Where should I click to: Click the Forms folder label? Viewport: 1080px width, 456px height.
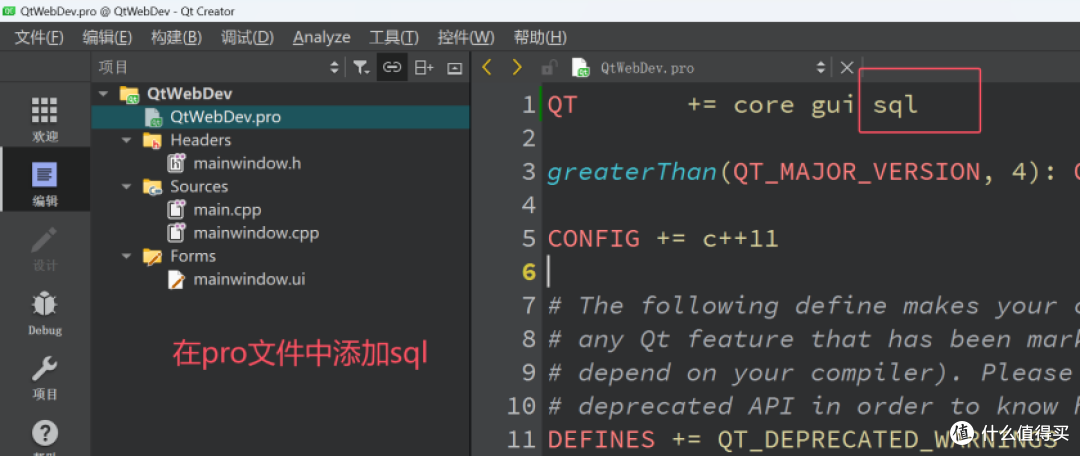click(193, 256)
